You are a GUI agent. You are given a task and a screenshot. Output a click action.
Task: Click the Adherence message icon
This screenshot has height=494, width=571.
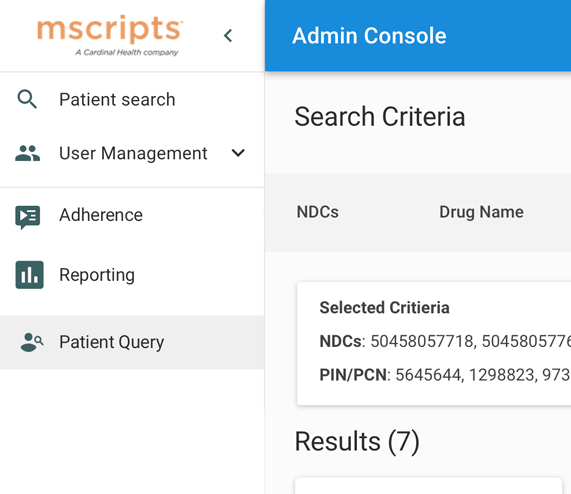click(x=28, y=217)
